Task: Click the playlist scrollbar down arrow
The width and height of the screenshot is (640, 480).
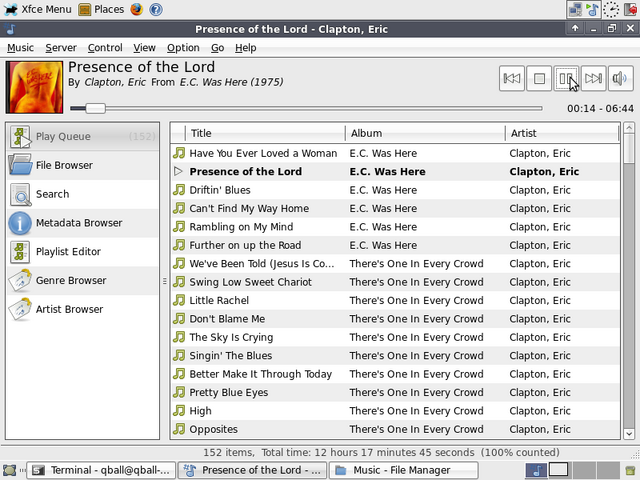Action: [x=629, y=434]
